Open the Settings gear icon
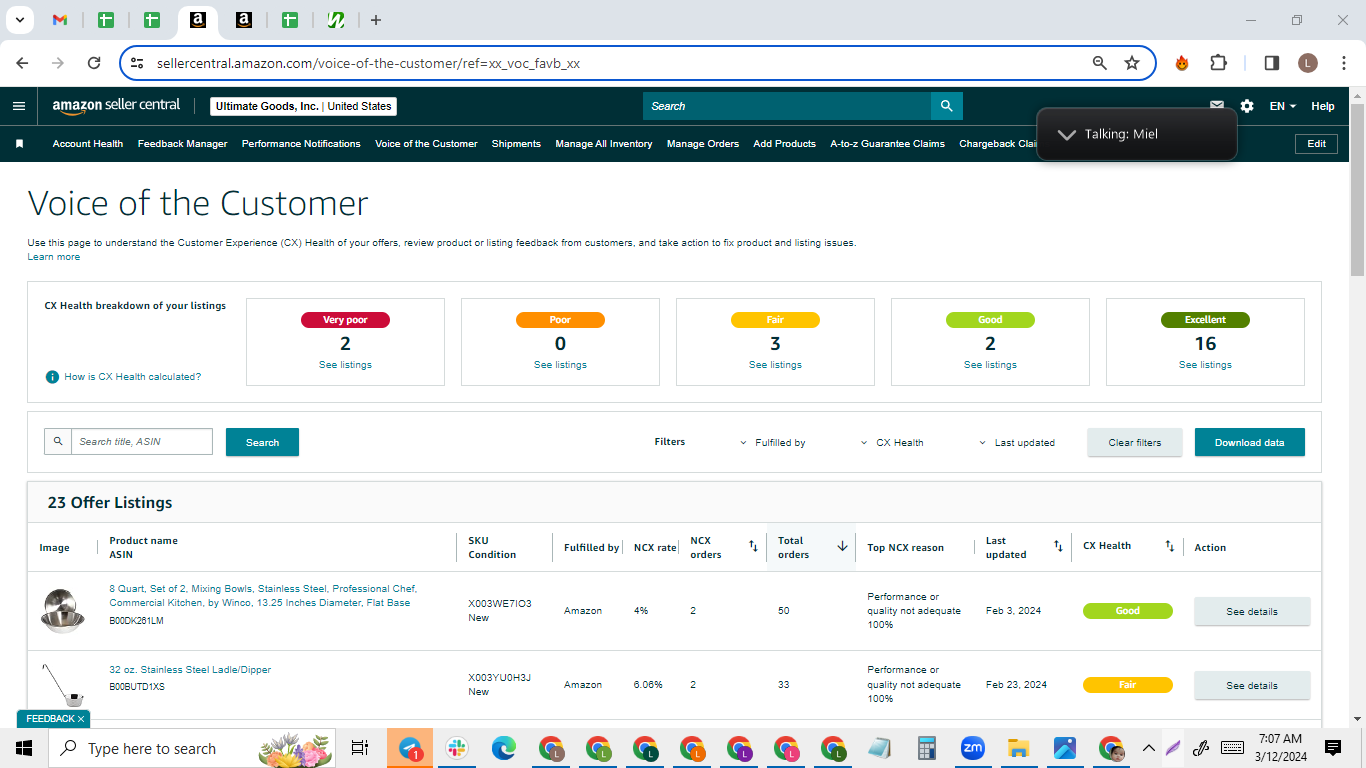This screenshot has height=768, width=1366. point(1247,106)
